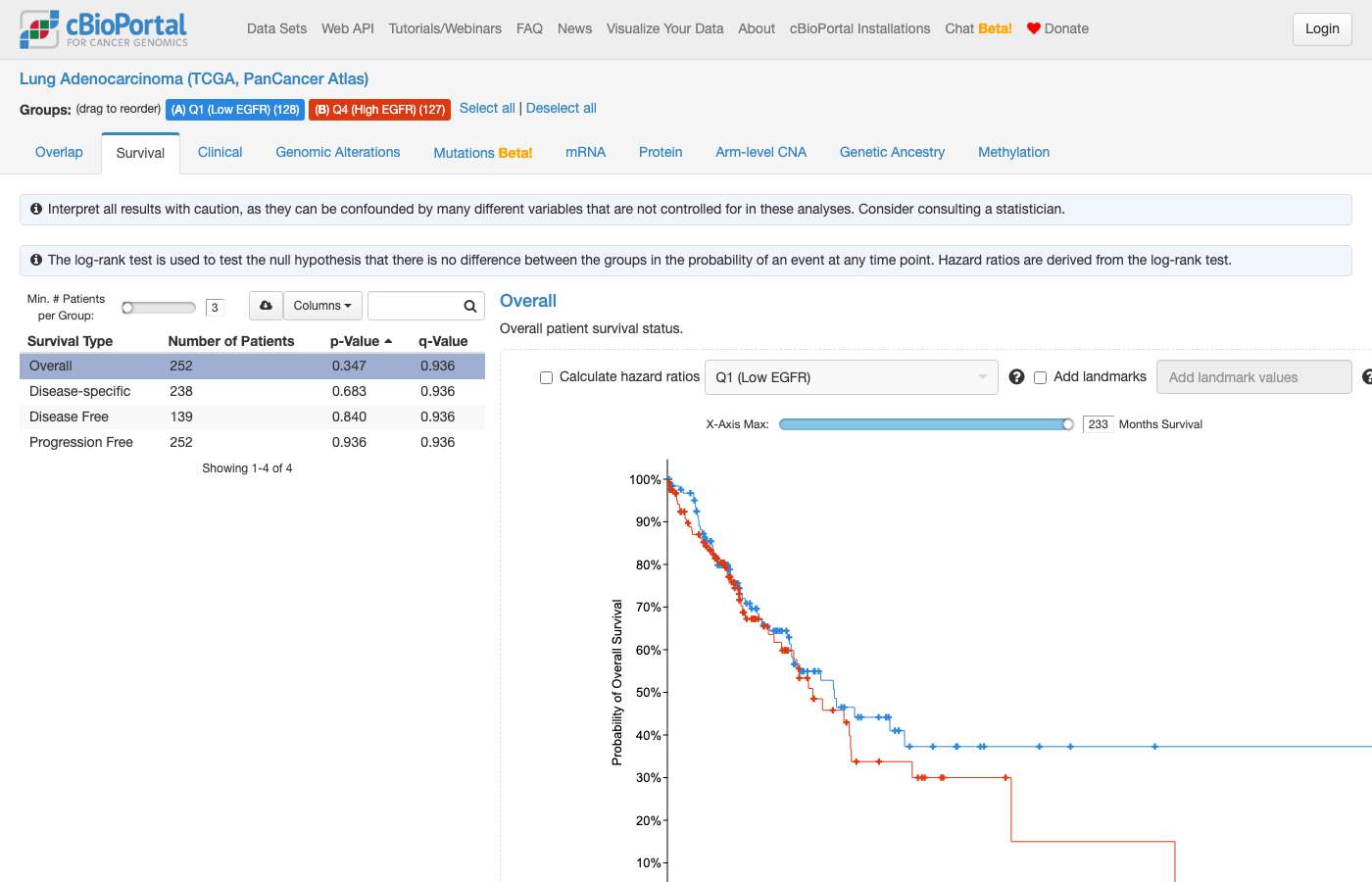The image size is (1372, 882).
Task: Click the help icon beside hazard ratio dropdown
Action: pyautogui.click(x=1016, y=376)
